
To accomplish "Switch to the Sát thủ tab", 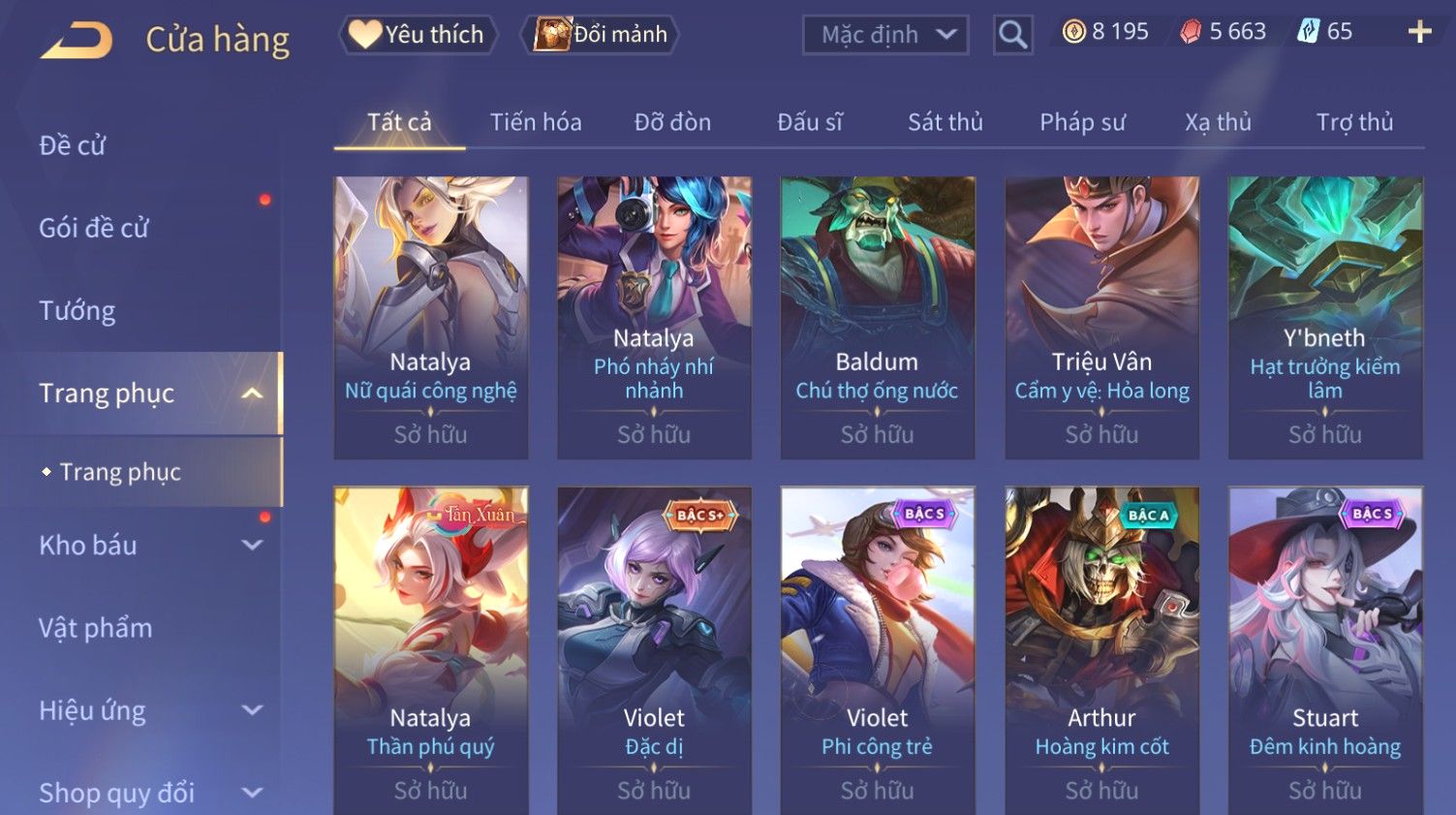I will tap(945, 122).
